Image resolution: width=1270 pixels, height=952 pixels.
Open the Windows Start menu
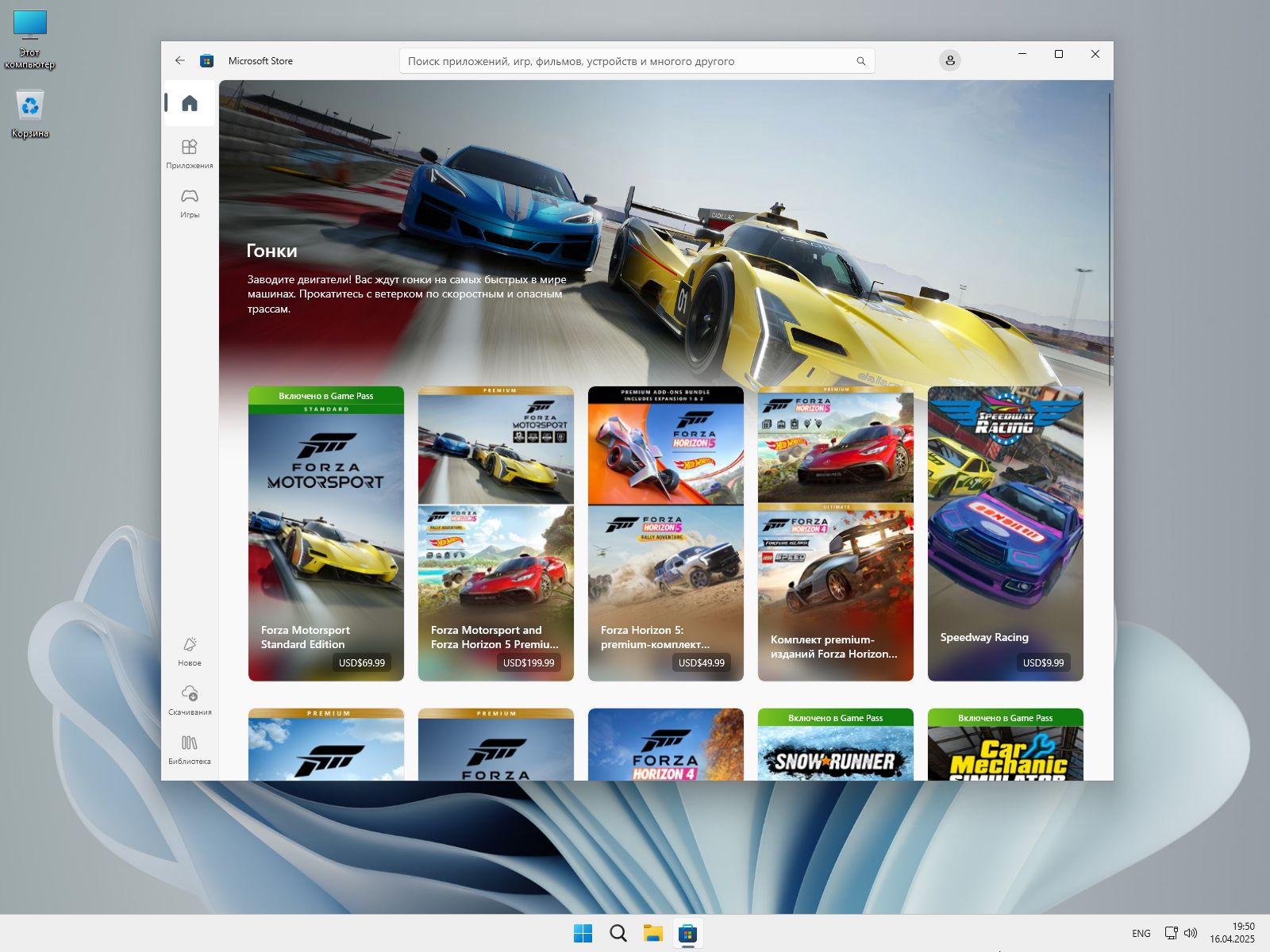click(x=583, y=933)
